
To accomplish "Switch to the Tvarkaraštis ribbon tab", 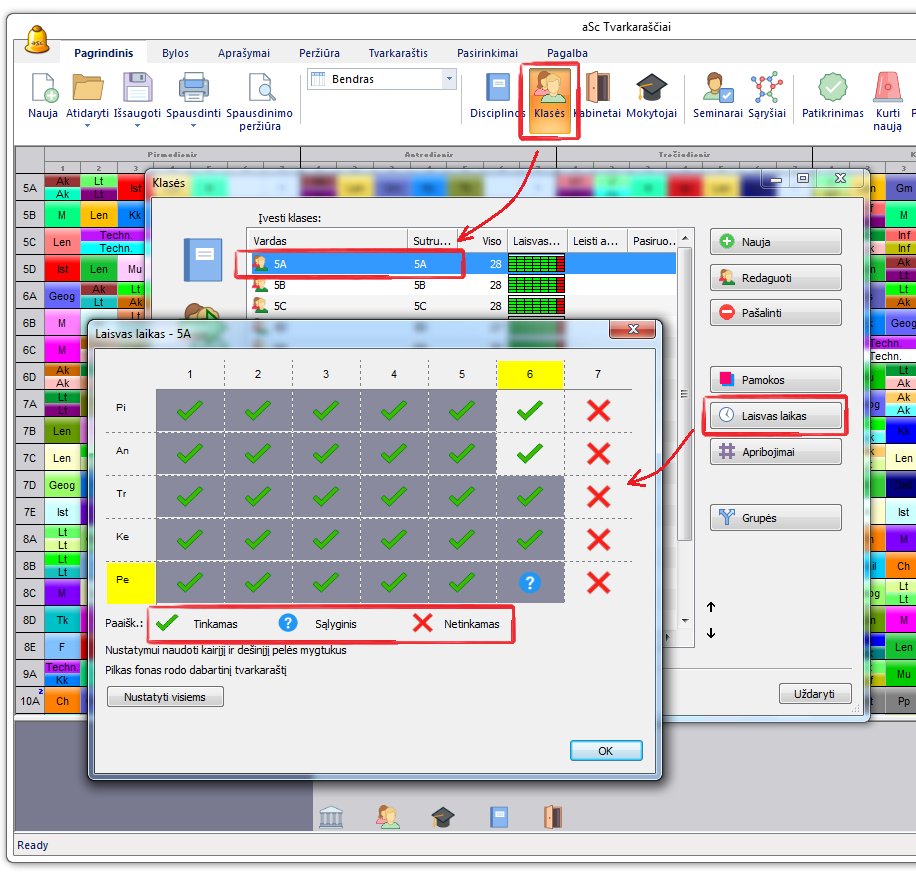I will tap(397, 53).
